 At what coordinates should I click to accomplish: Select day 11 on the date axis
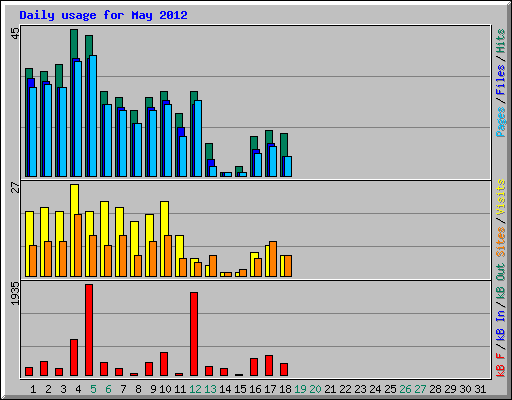point(180,389)
